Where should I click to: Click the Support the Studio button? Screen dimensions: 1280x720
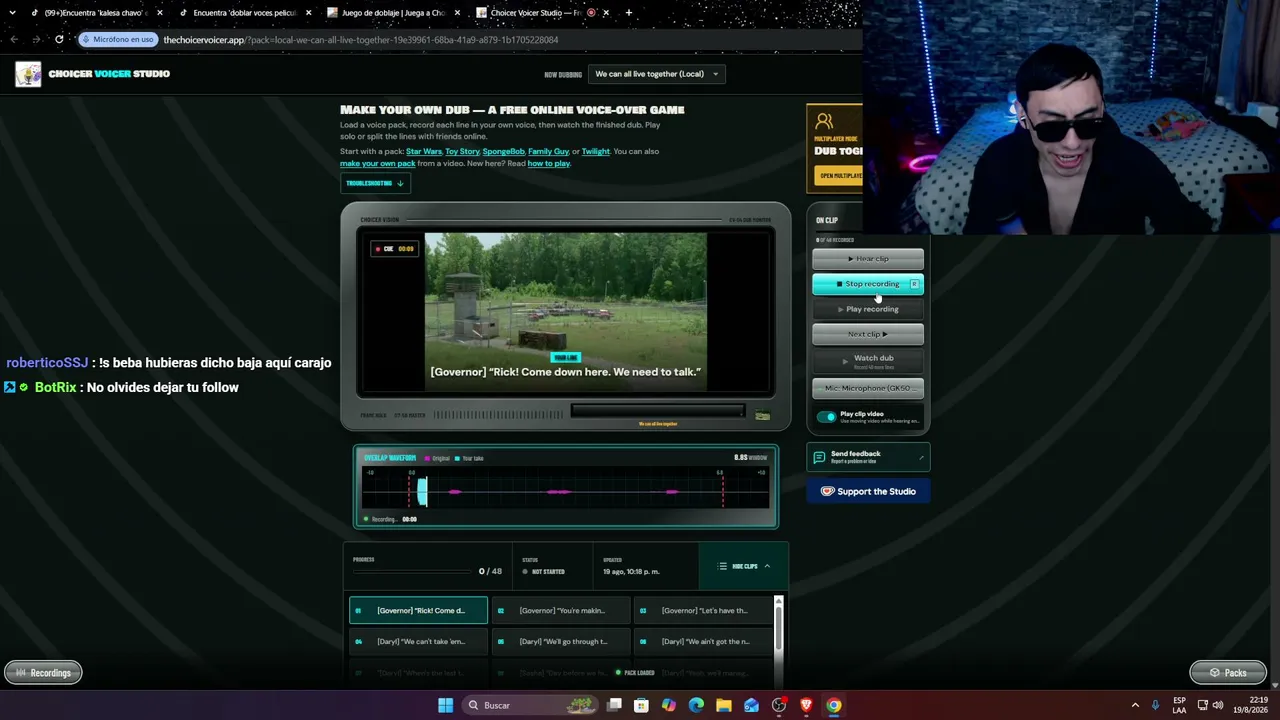click(868, 491)
